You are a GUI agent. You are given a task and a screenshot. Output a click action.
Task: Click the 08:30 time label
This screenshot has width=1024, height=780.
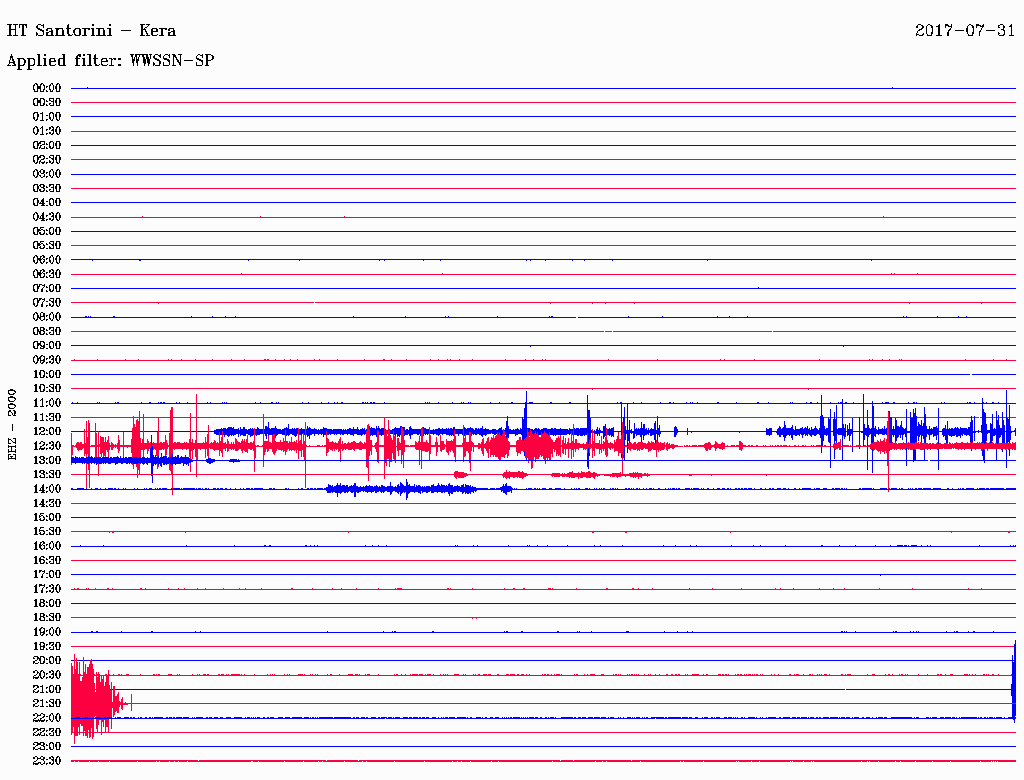[47, 332]
